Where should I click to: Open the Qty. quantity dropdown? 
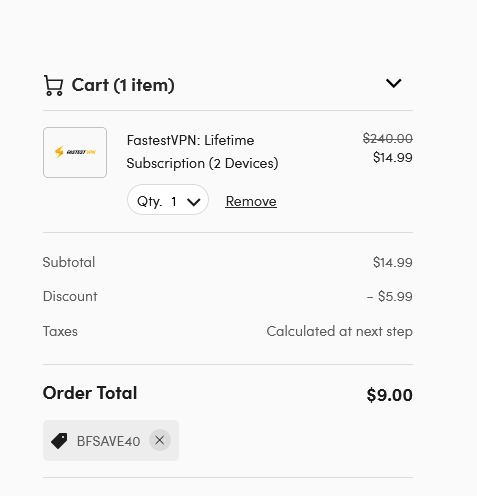click(x=168, y=200)
